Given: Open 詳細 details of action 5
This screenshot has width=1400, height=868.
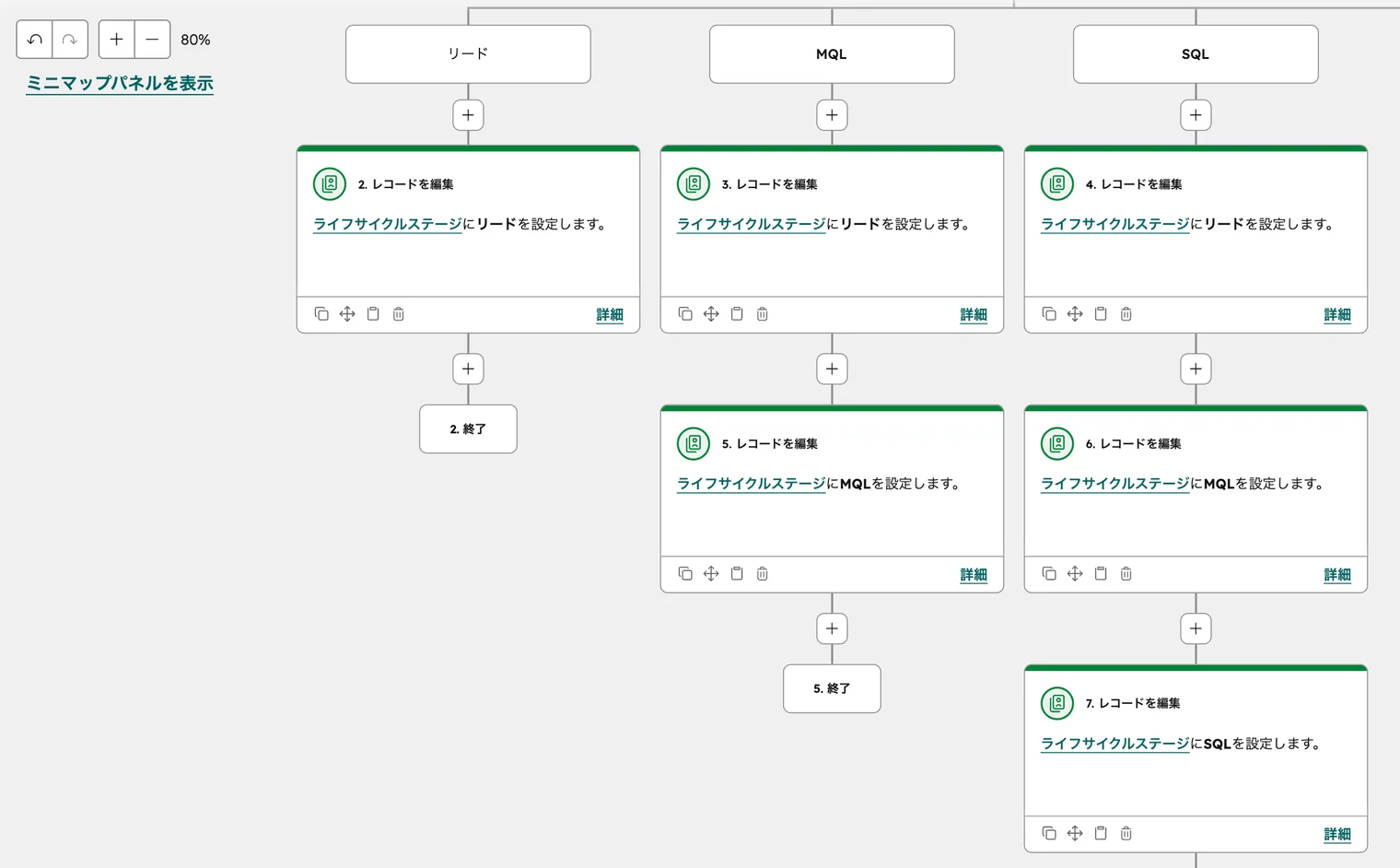Looking at the screenshot, I should (x=974, y=573).
